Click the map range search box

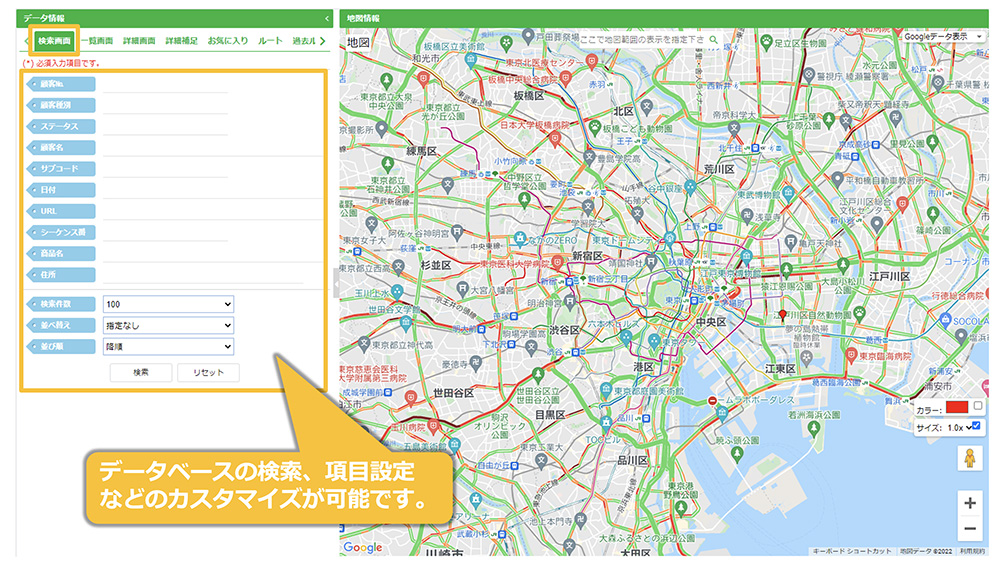point(643,40)
